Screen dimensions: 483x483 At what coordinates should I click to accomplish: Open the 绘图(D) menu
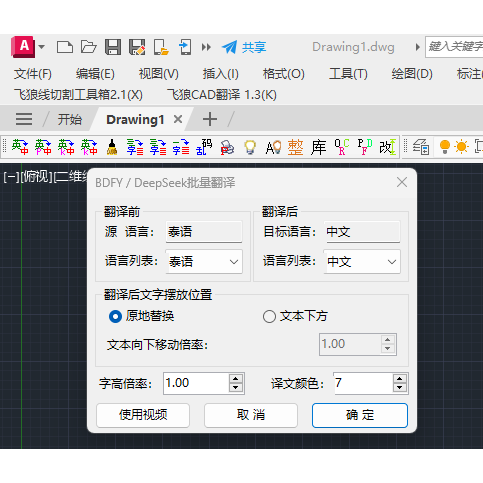412,74
